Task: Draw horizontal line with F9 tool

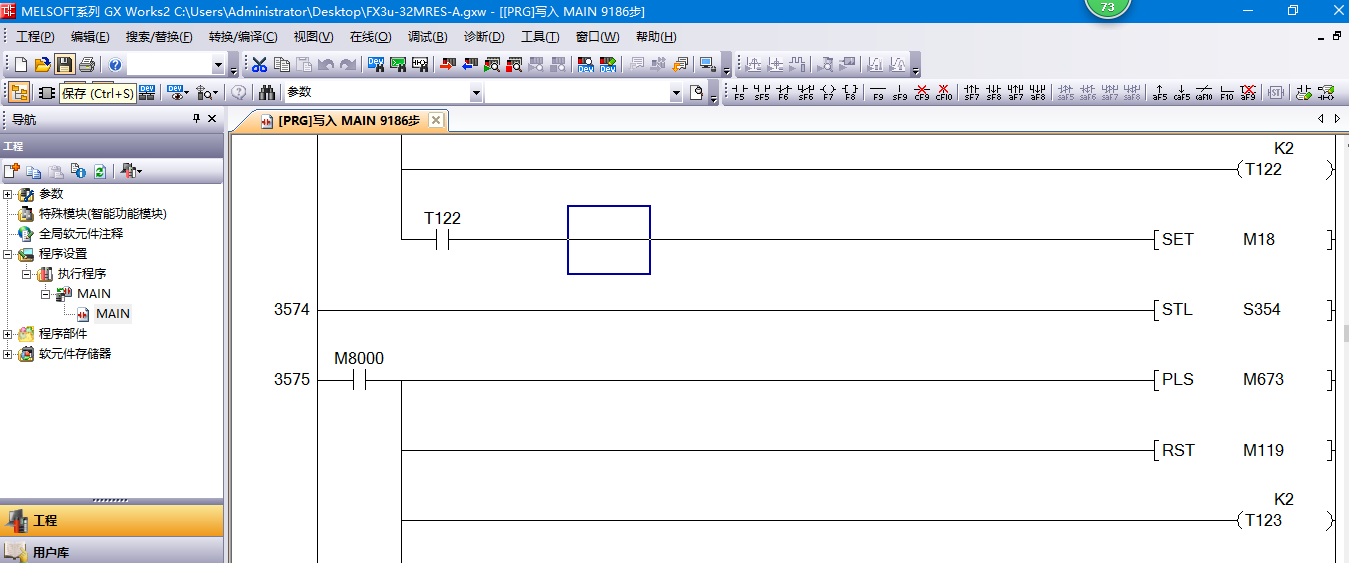Action: click(x=878, y=93)
